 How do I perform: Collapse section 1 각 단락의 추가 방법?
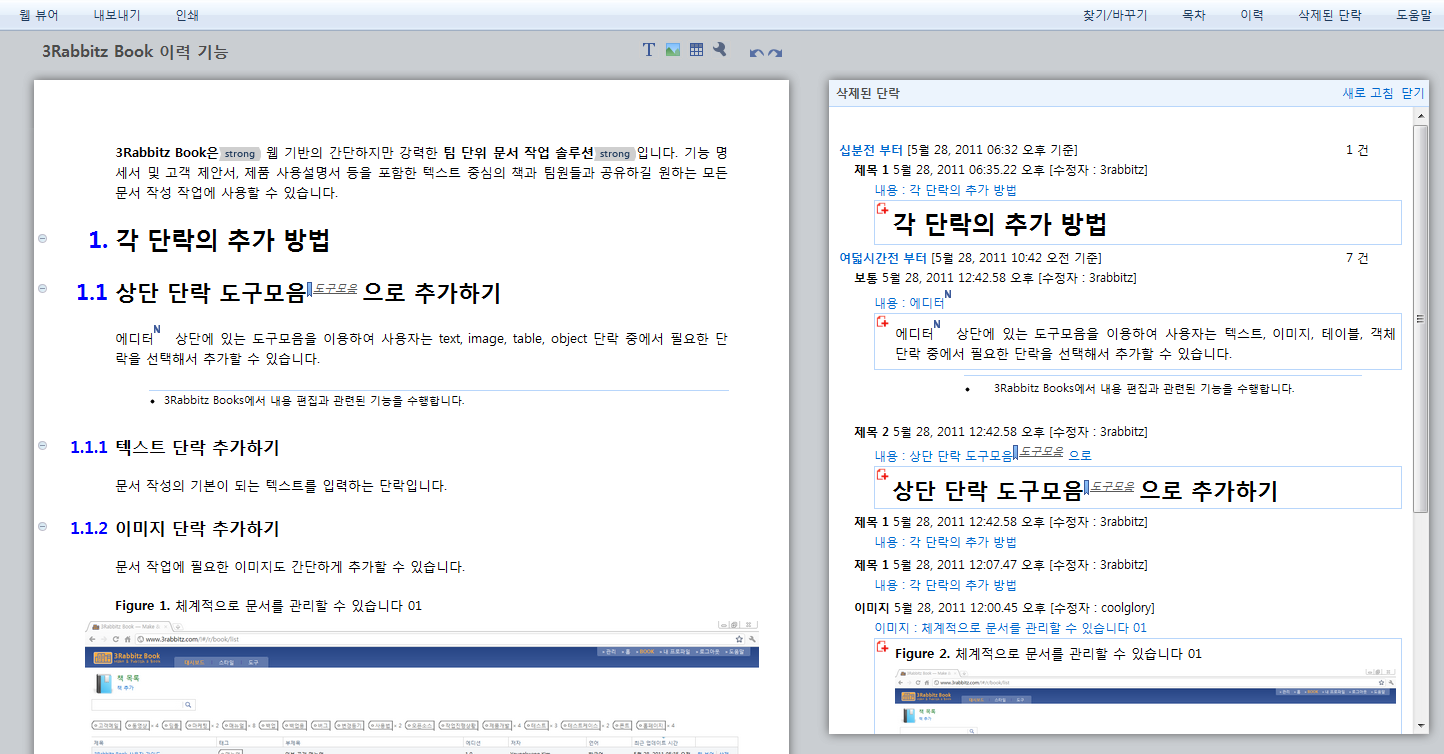(42, 238)
